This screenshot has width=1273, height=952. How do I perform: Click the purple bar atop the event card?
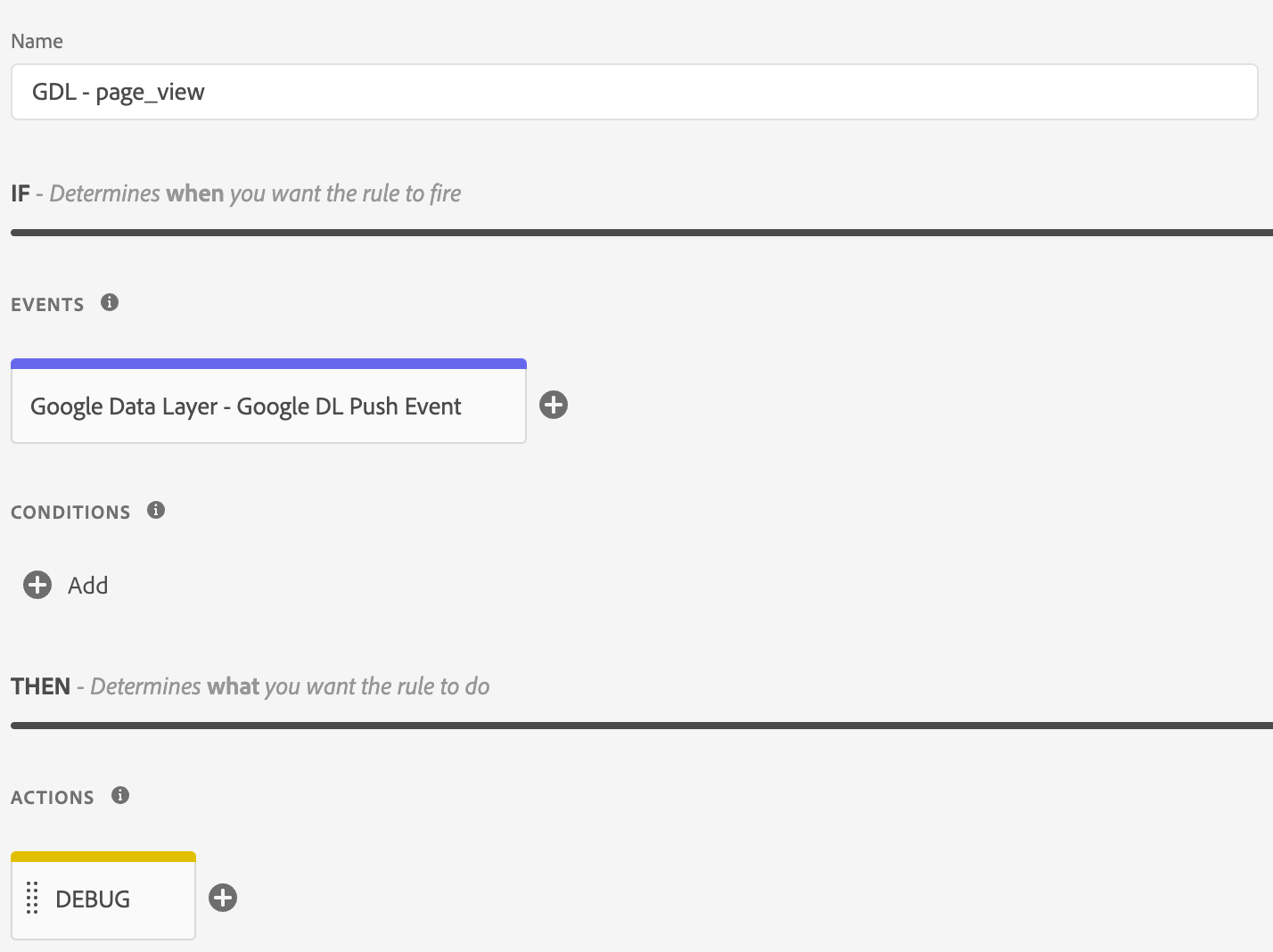[x=267, y=362]
